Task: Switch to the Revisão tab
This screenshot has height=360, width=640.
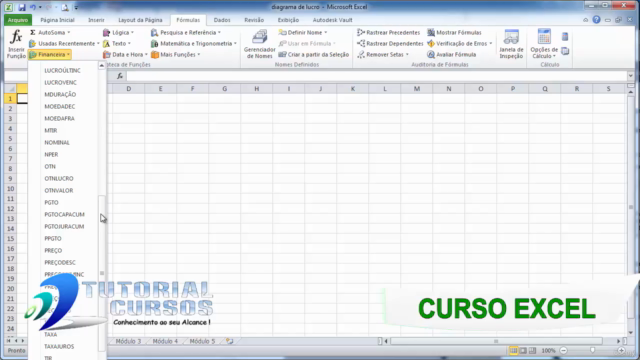Action: 254,20
